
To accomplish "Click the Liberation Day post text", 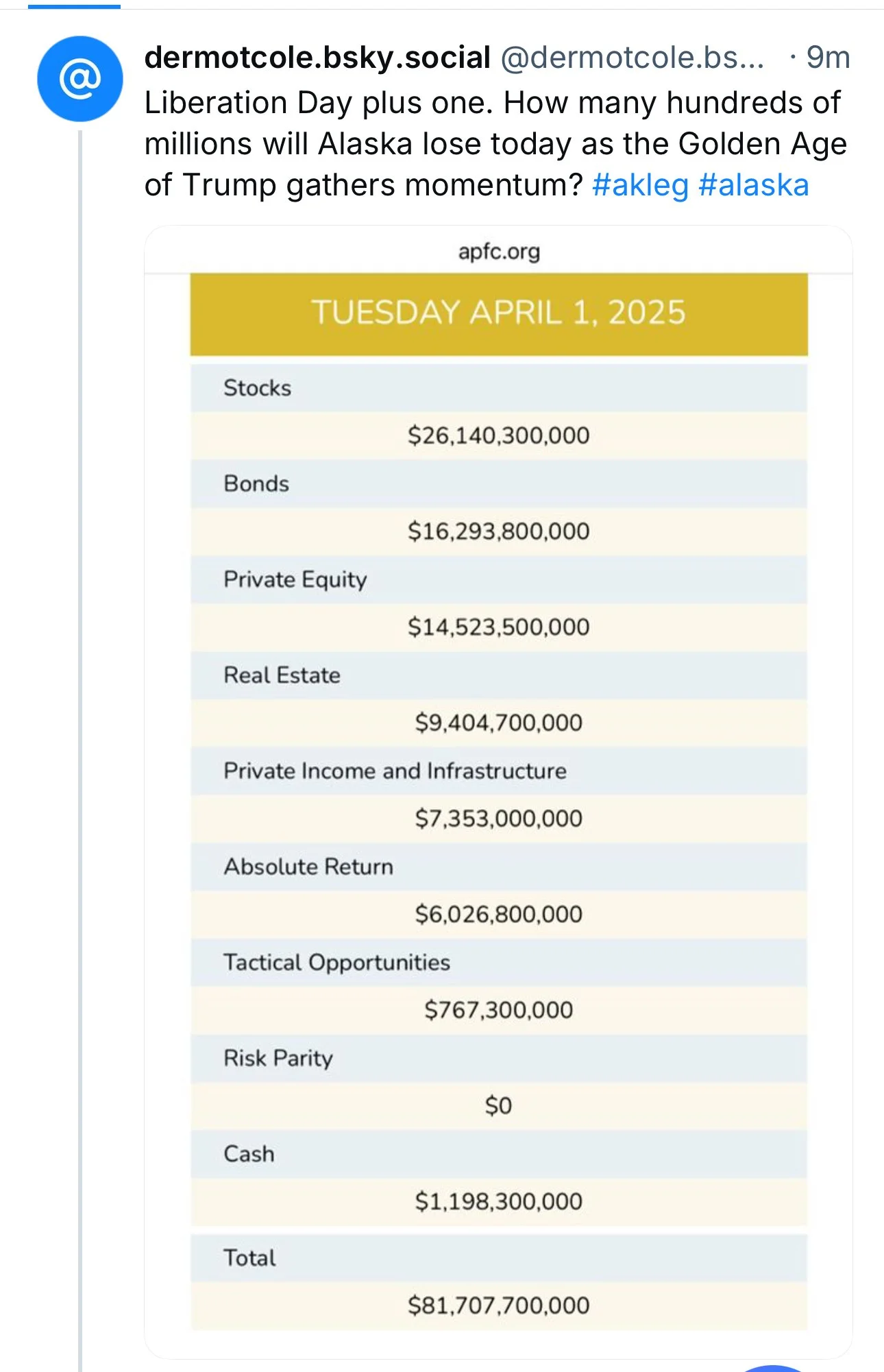I will pyautogui.click(x=495, y=144).
